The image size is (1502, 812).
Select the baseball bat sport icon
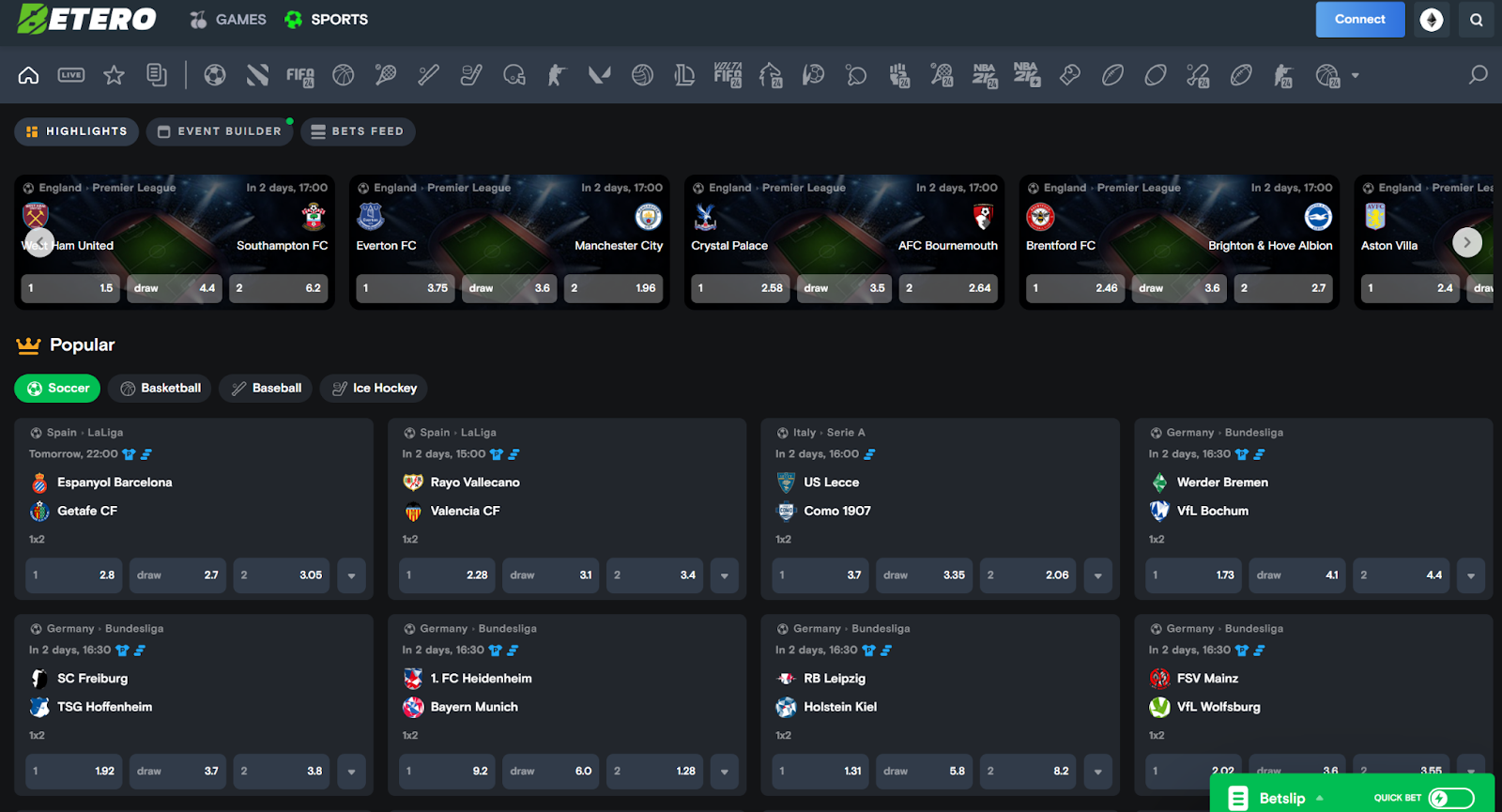pyautogui.click(x=429, y=75)
